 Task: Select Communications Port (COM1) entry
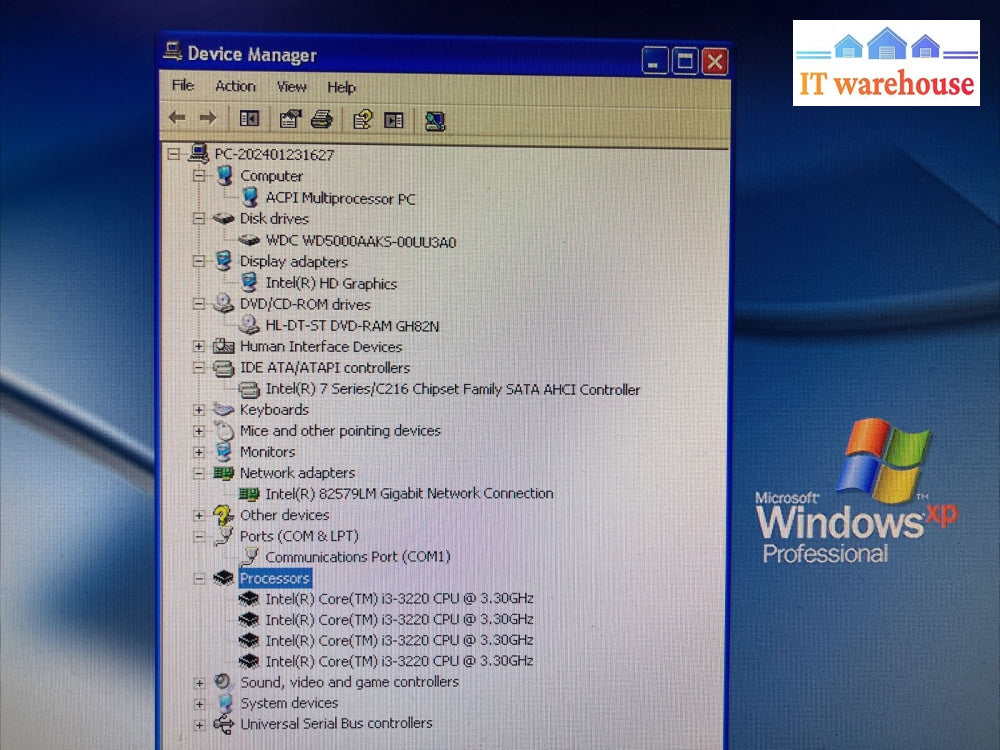(357, 556)
